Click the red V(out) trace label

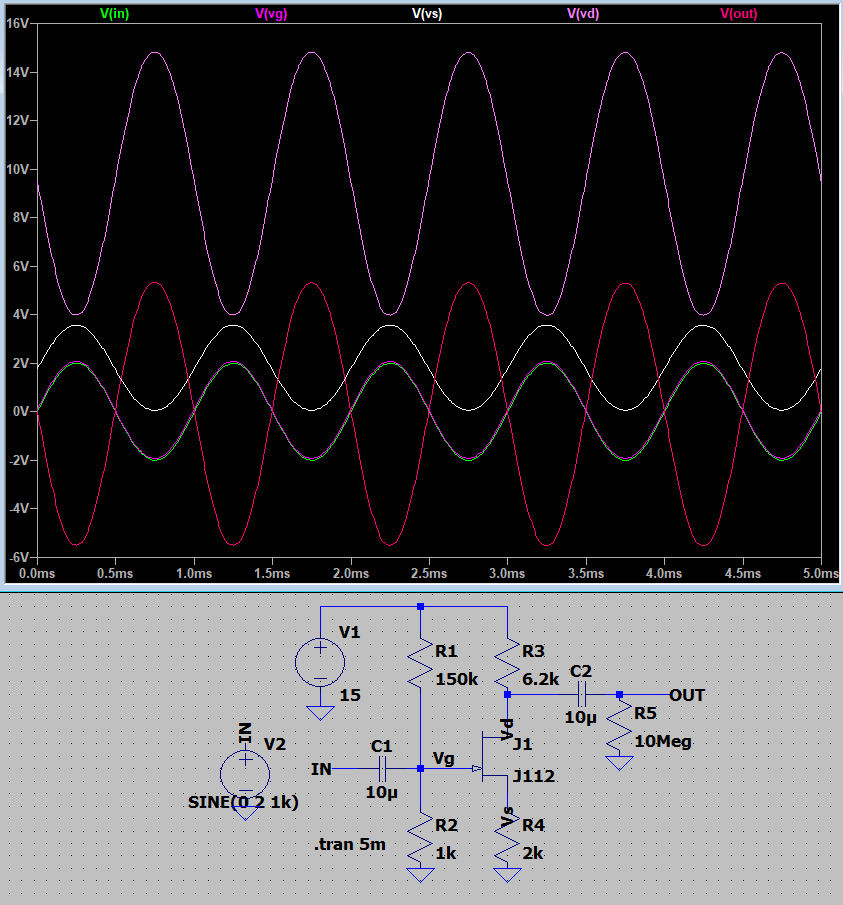point(740,13)
